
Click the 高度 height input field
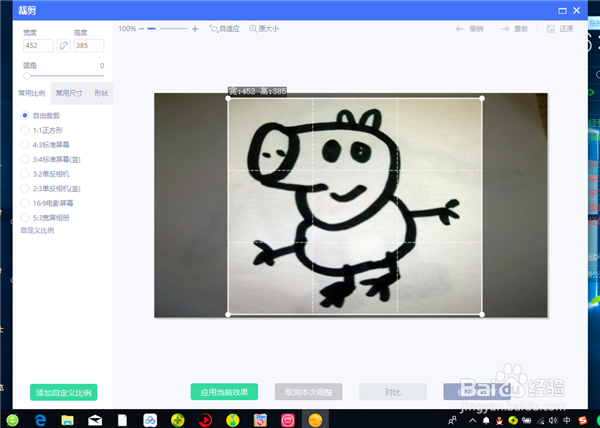pos(89,46)
